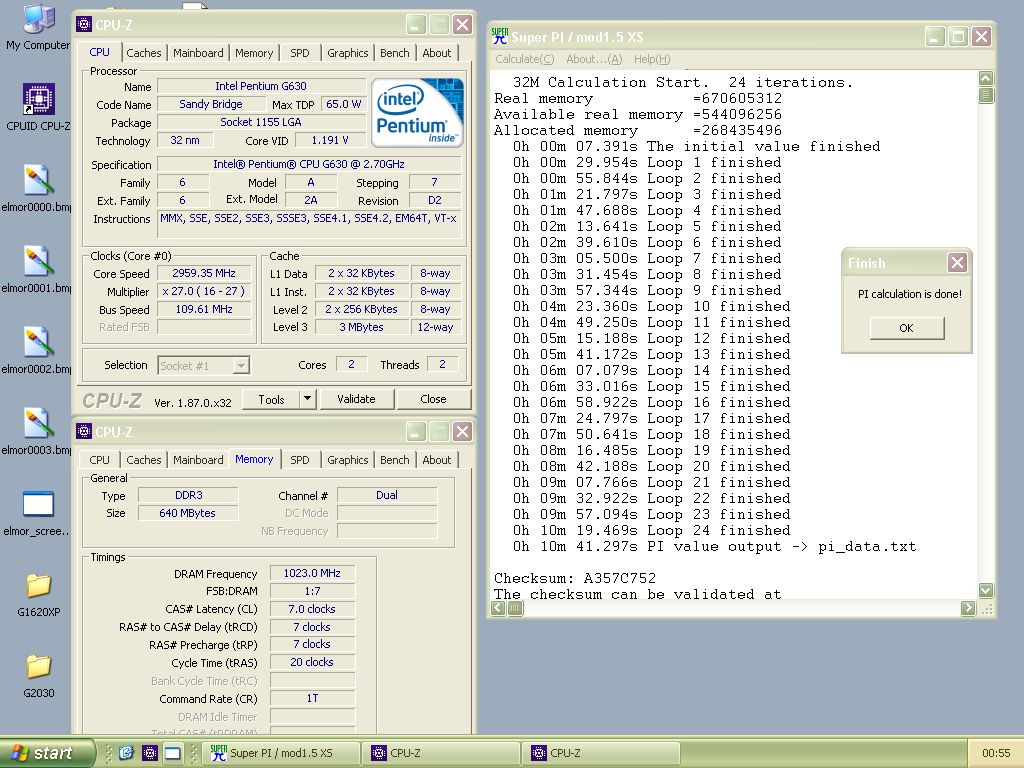Click Checksum: A357C752 line in Super PI
This screenshot has height=768, width=1024.
click(575, 579)
